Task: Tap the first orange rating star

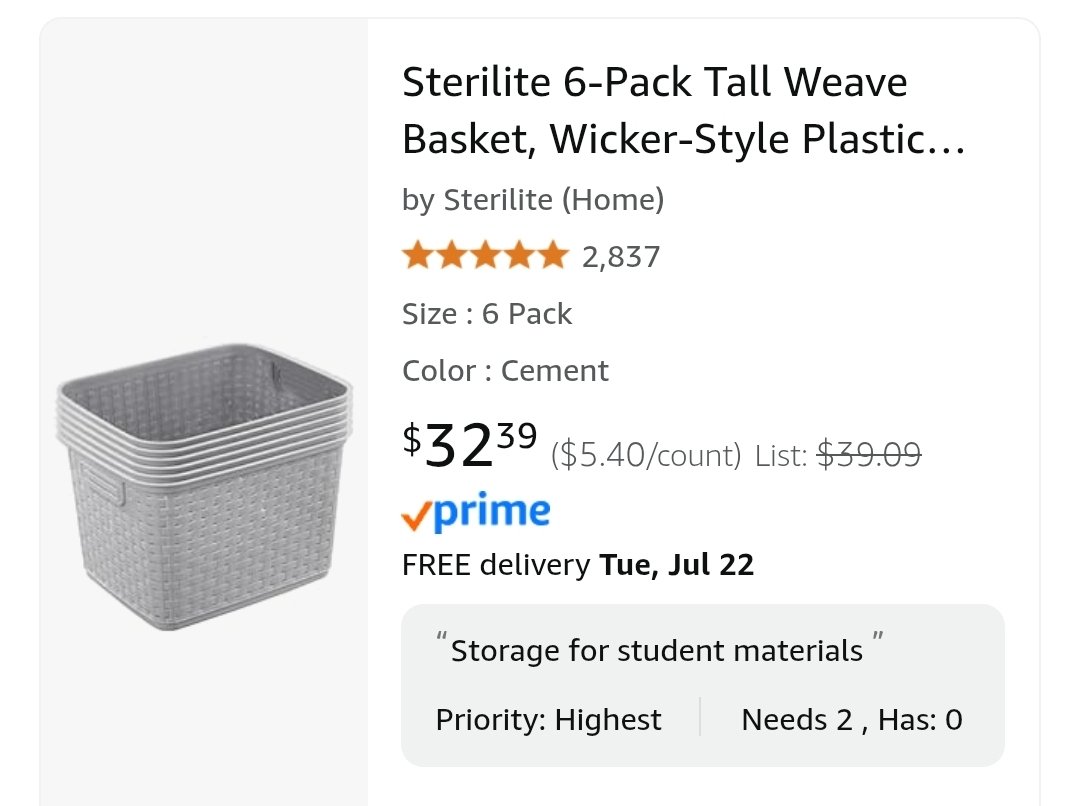Action: click(419, 256)
